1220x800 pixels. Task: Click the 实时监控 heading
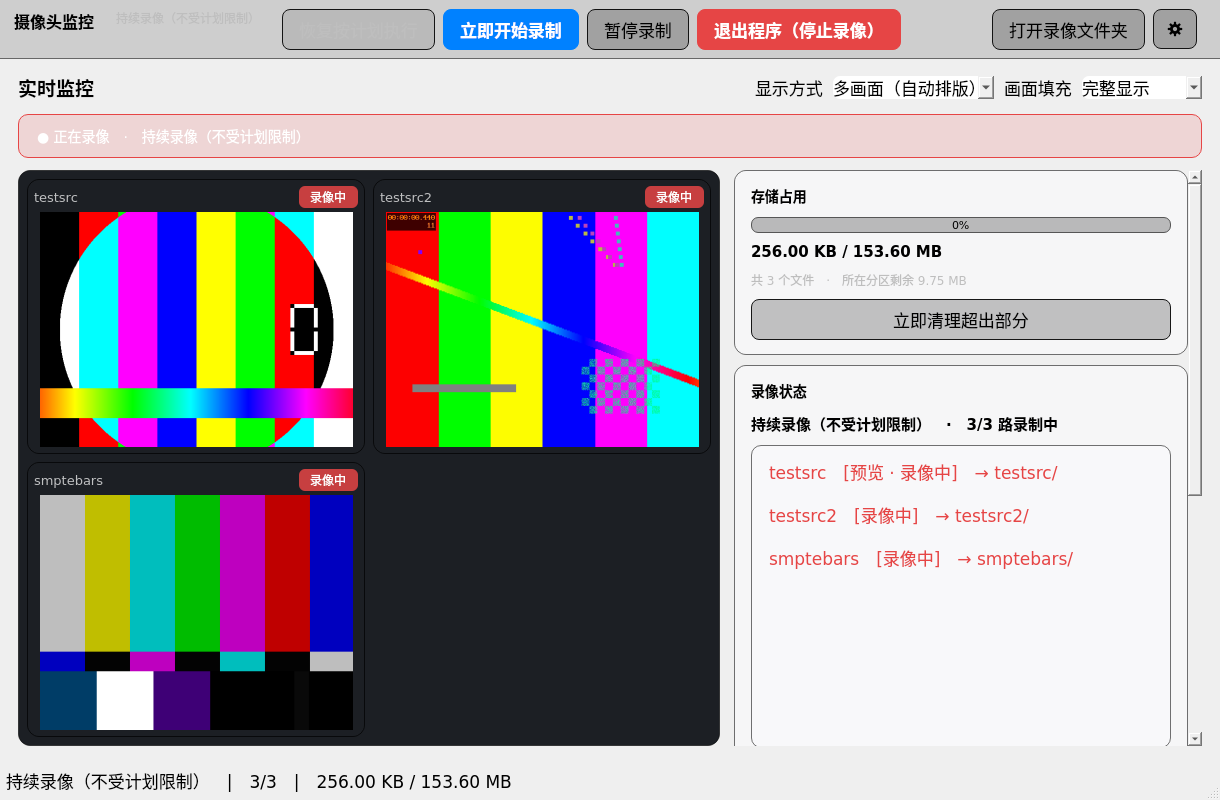coord(56,88)
